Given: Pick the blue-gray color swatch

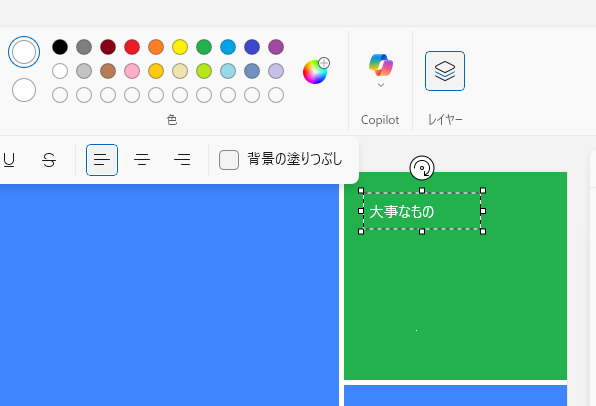Looking at the screenshot, I should pyautogui.click(x=252, y=71).
